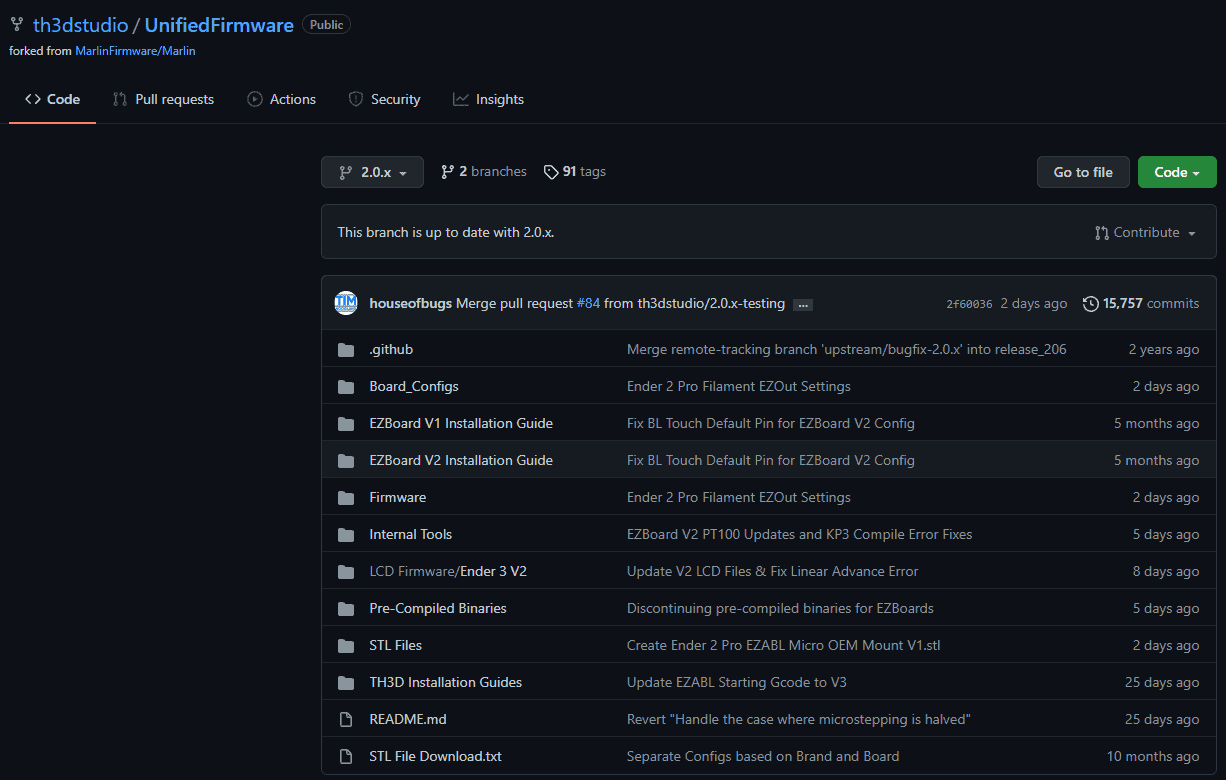Click the README.md file icon
Screen dimensions: 1226x780
tap(346, 720)
